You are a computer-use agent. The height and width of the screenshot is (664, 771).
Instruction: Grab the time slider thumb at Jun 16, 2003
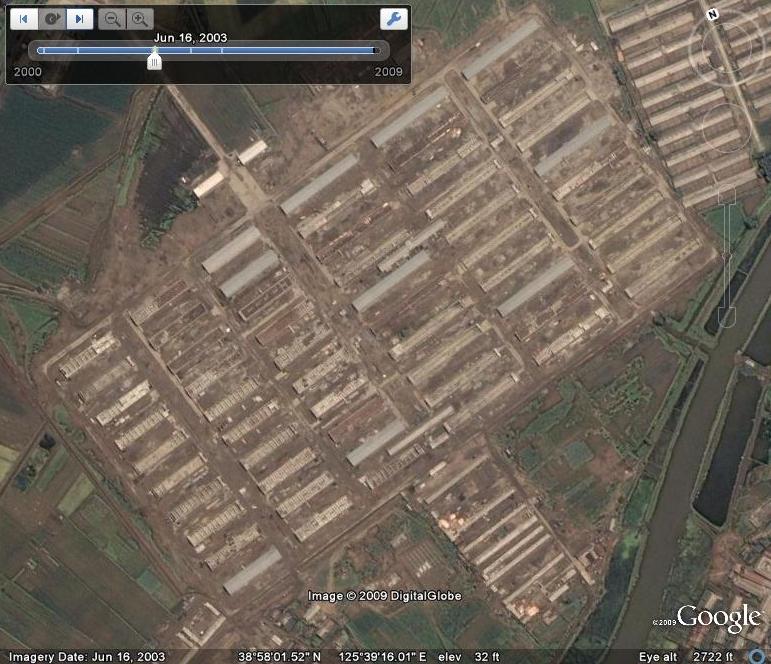tap(154, 61)
